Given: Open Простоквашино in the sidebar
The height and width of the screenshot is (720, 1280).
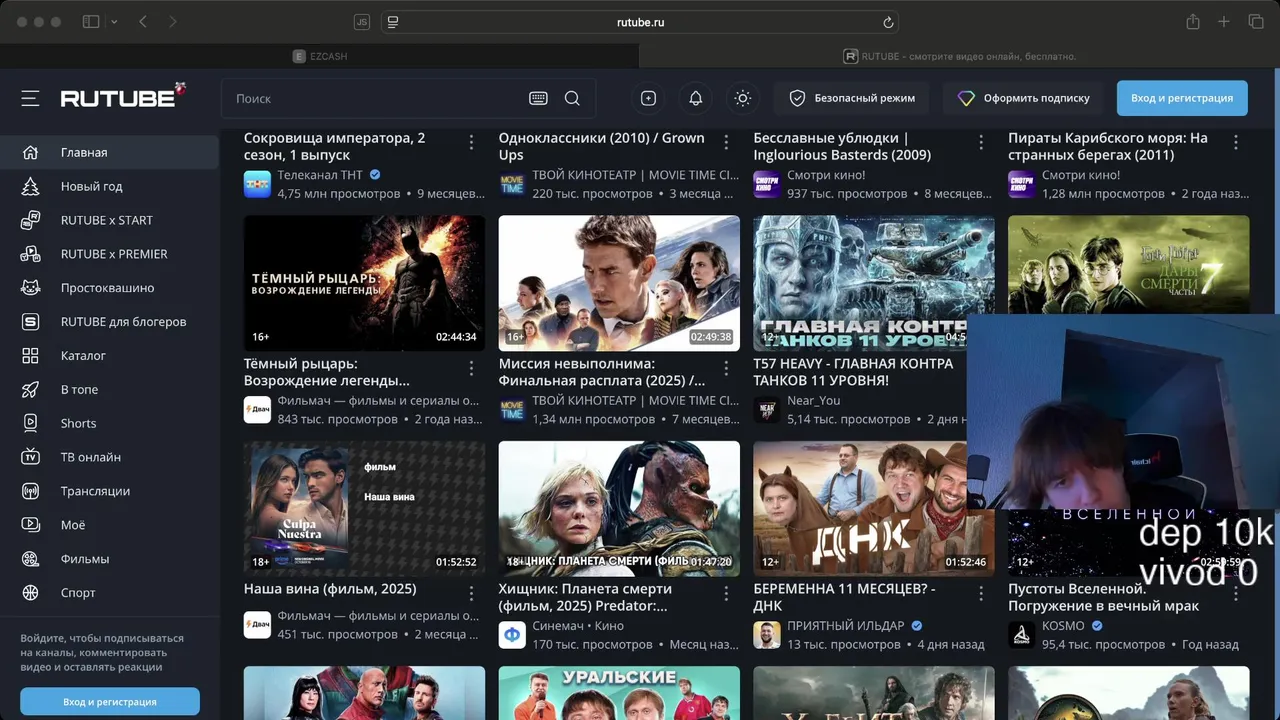Looking at the screenshot, I should coord(109,288).
